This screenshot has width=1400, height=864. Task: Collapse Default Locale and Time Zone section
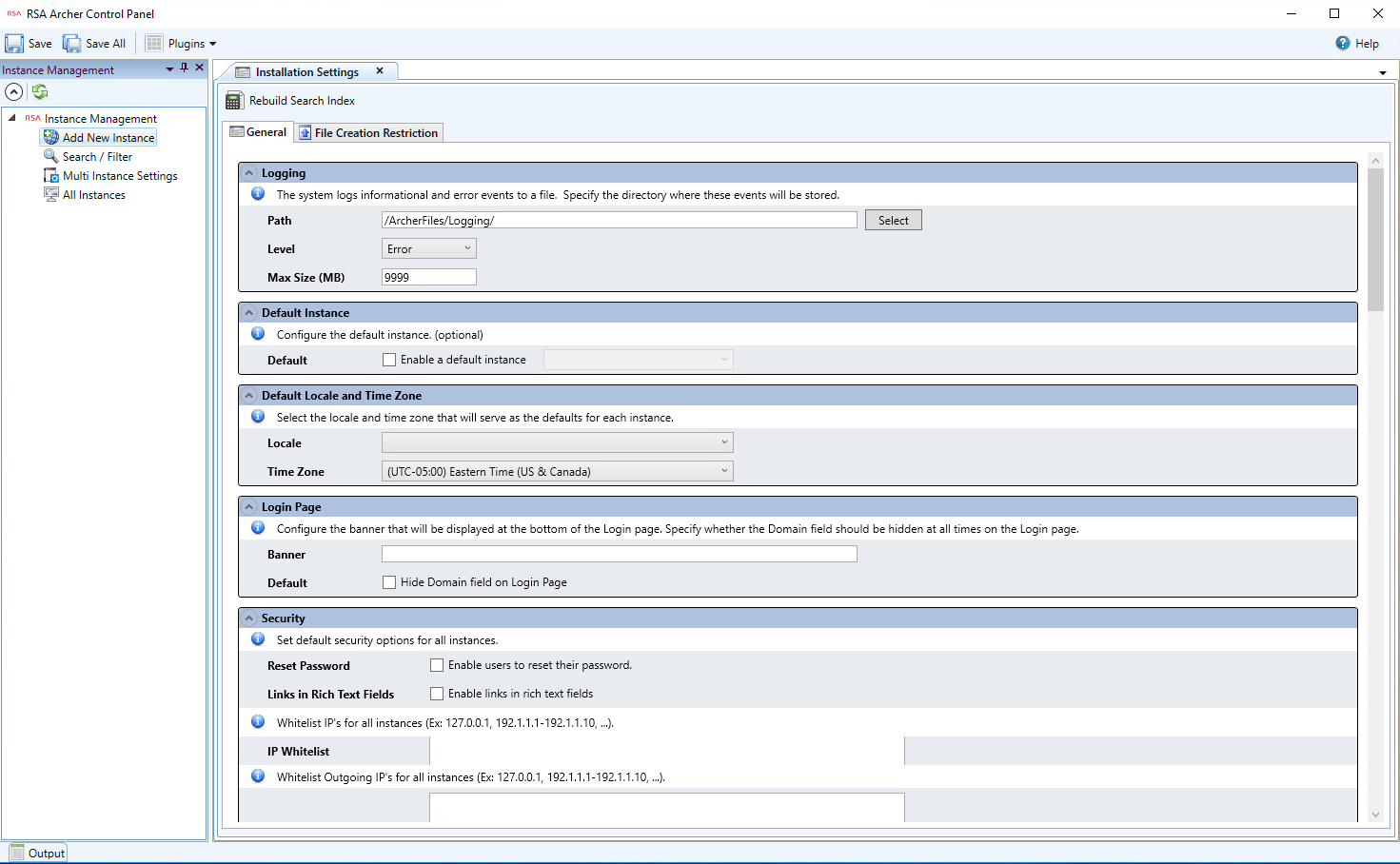point(249,396)
